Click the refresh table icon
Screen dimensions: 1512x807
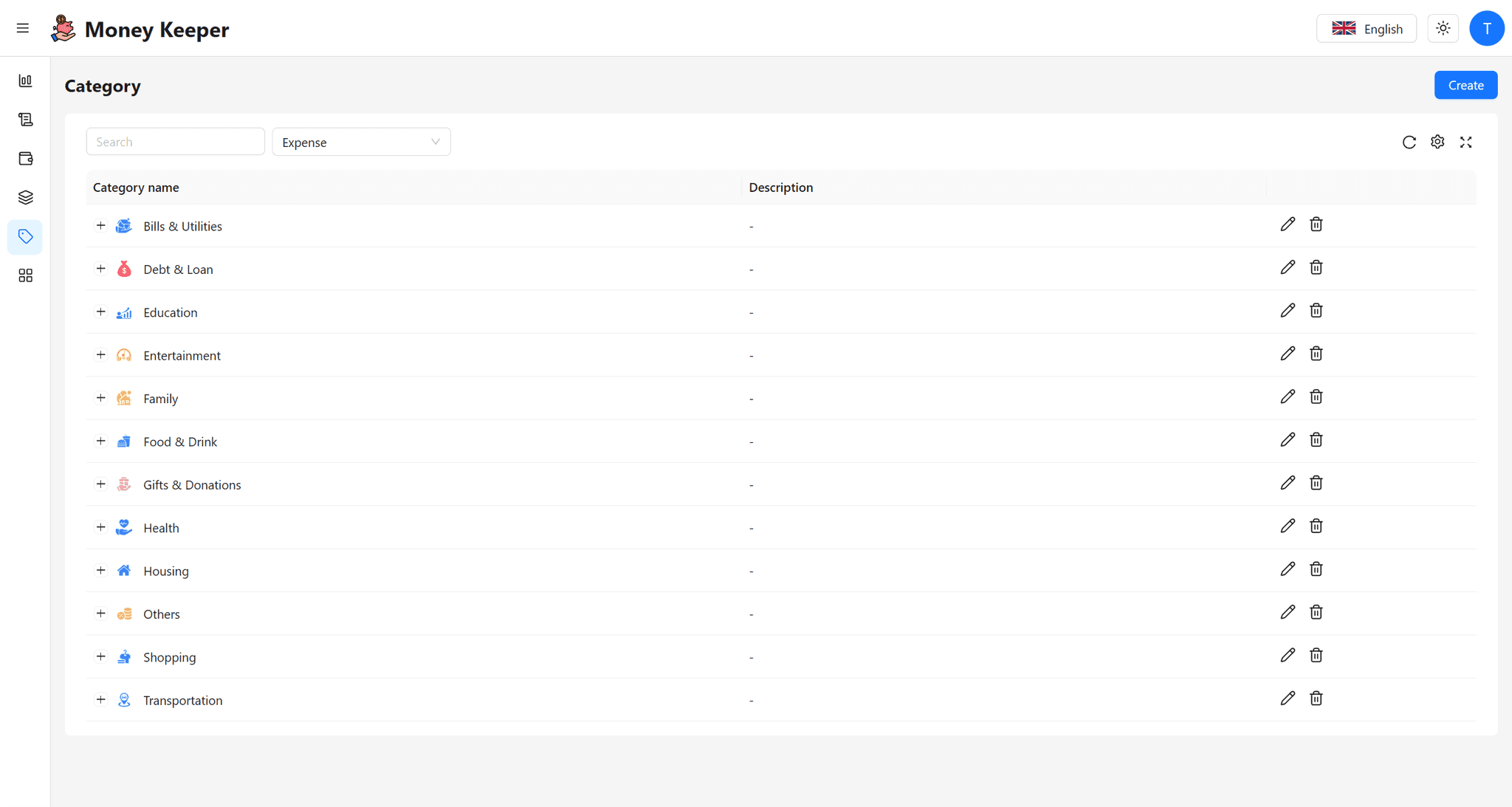[x=1409, y=142]
